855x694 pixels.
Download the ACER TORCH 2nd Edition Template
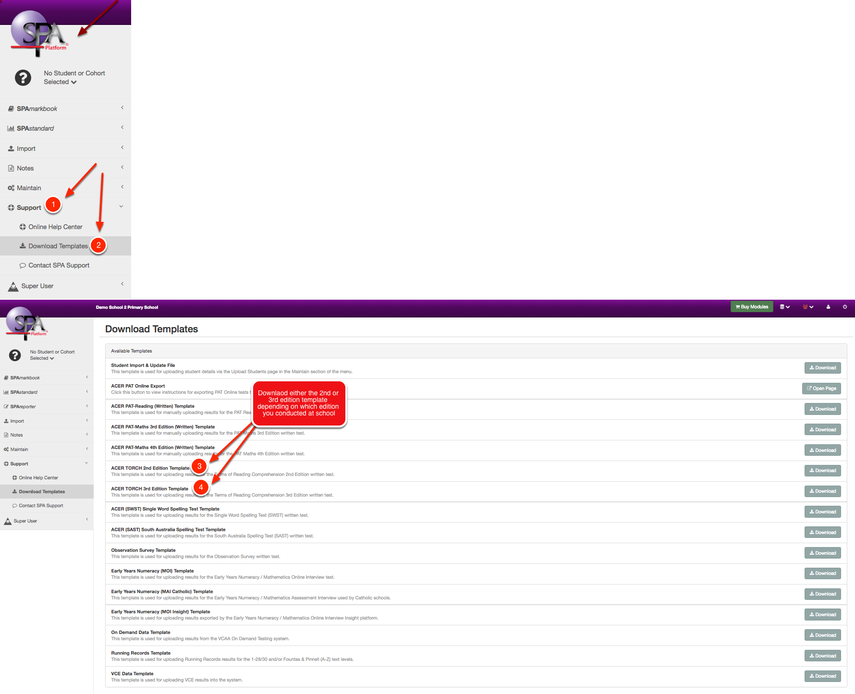click(821, 470)
